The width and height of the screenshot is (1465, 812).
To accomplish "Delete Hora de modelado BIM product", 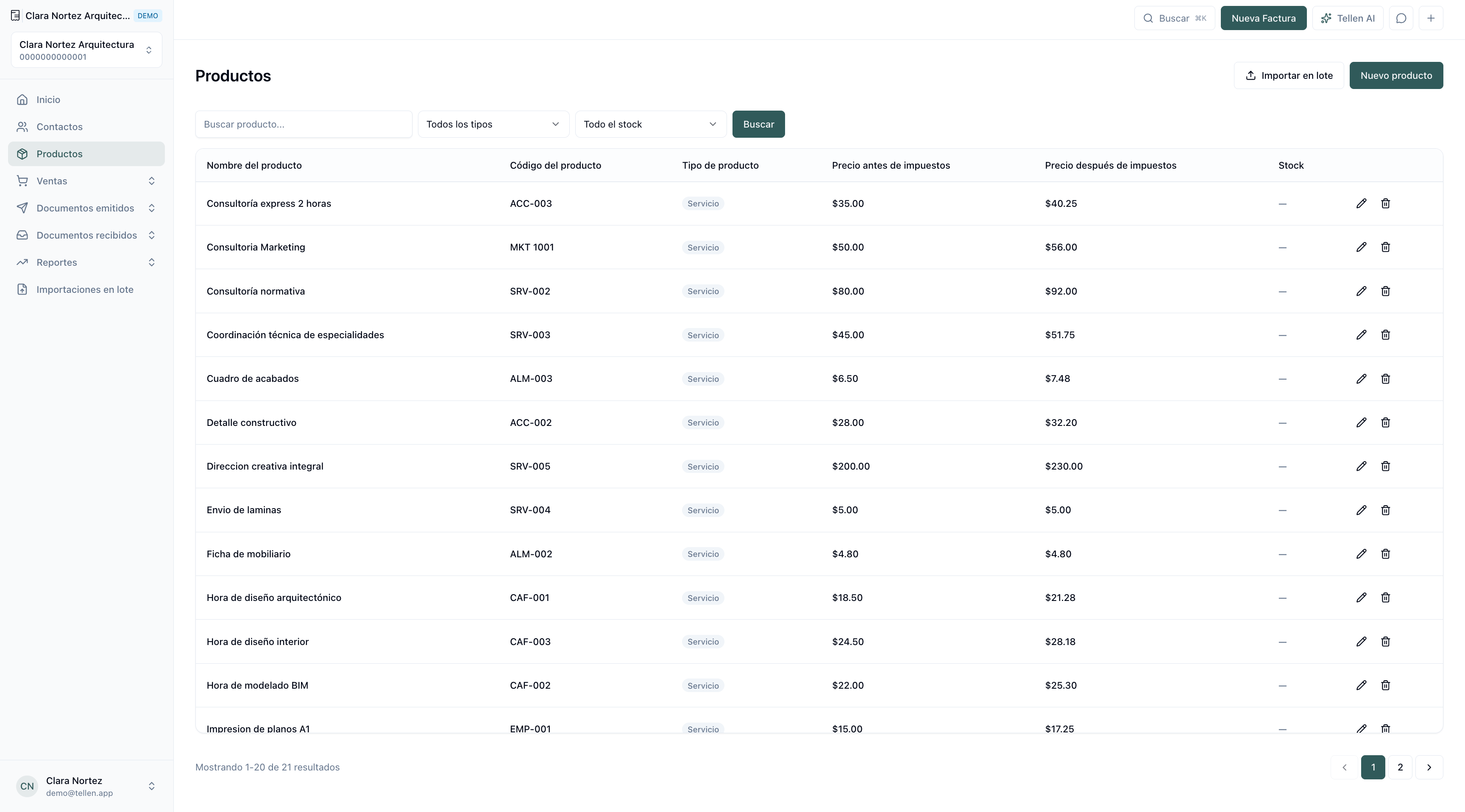I will point(1385,685).
